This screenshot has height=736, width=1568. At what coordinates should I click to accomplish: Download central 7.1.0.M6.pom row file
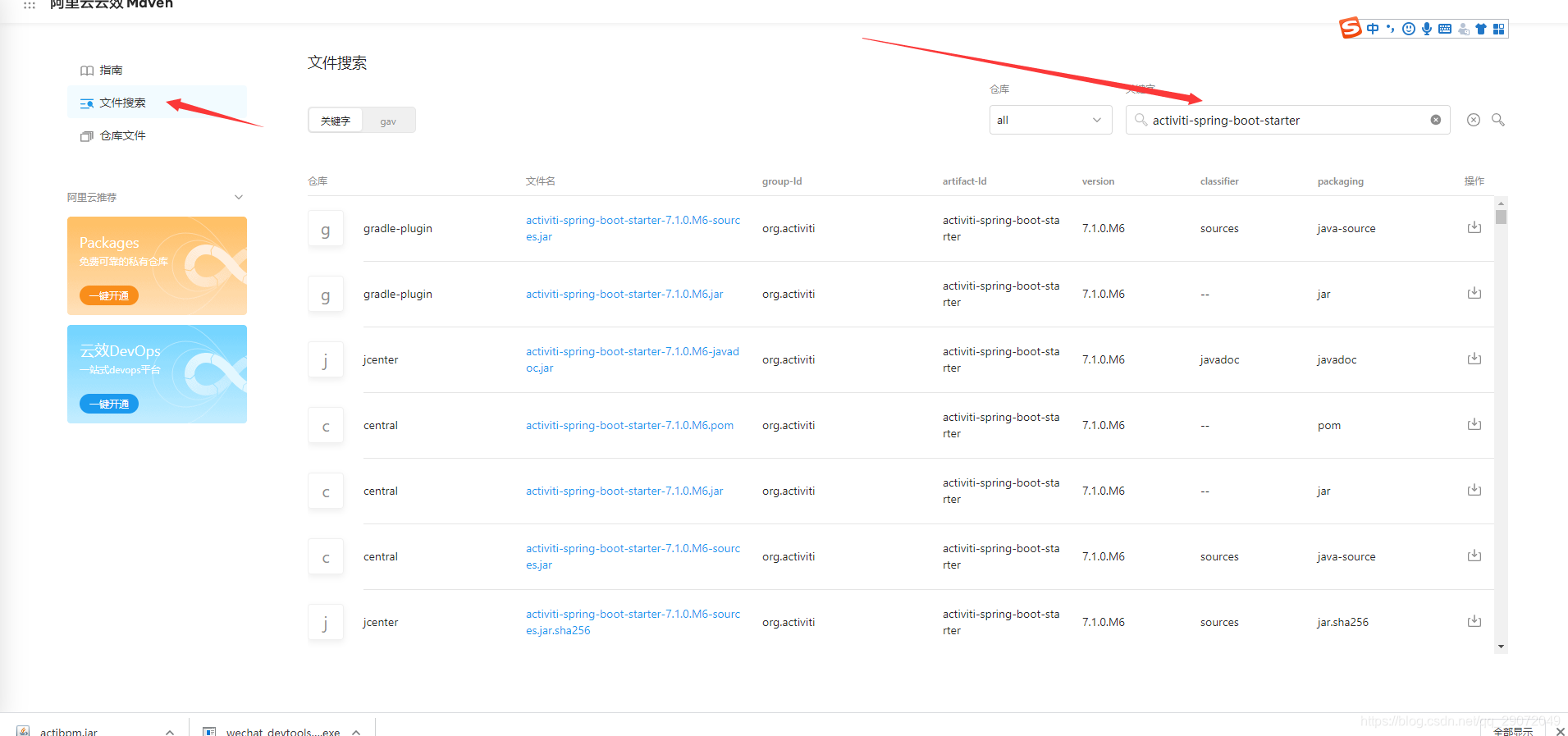[x=1474, y=424]
